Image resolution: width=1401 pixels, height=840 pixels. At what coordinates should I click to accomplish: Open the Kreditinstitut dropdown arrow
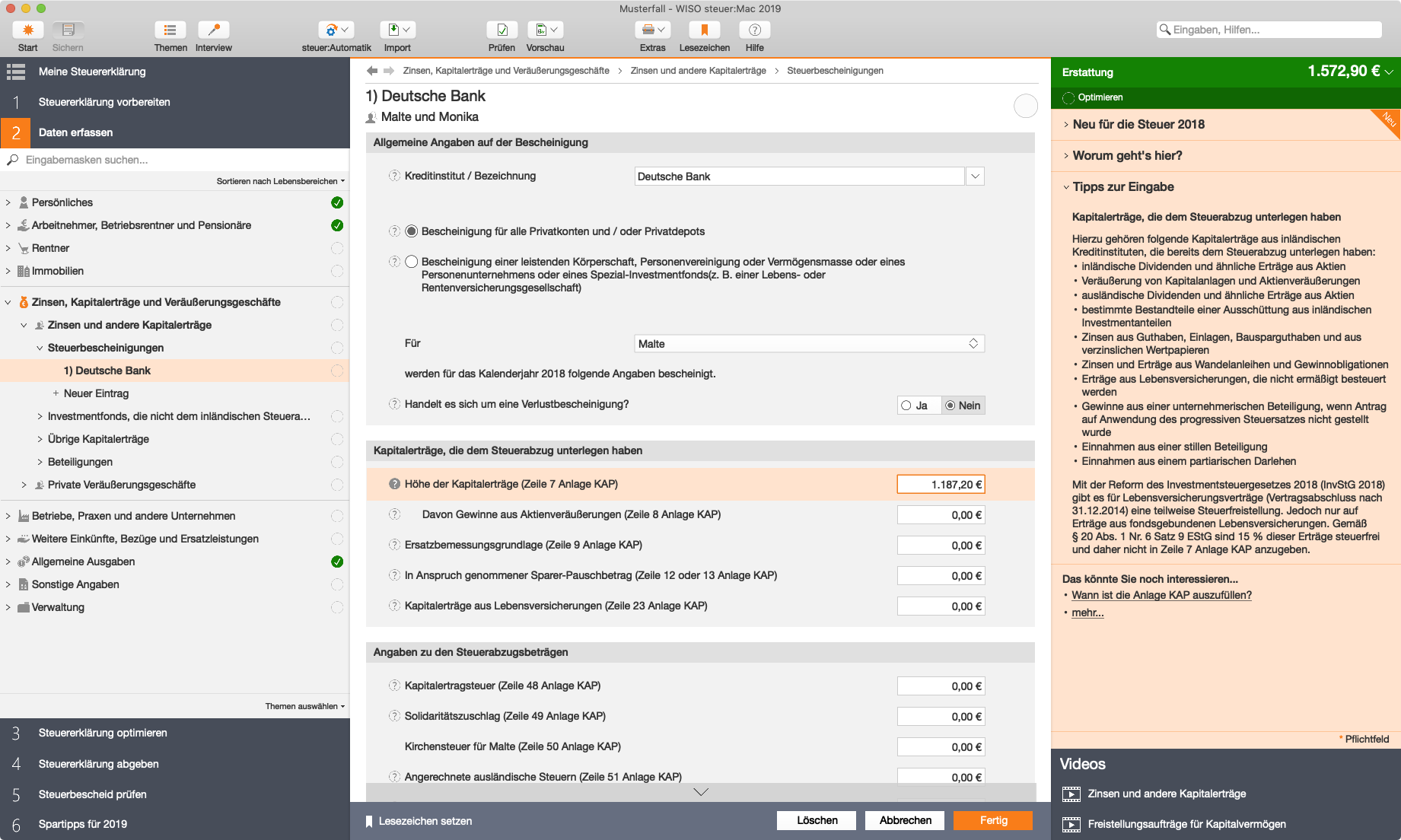click(975, 177)
